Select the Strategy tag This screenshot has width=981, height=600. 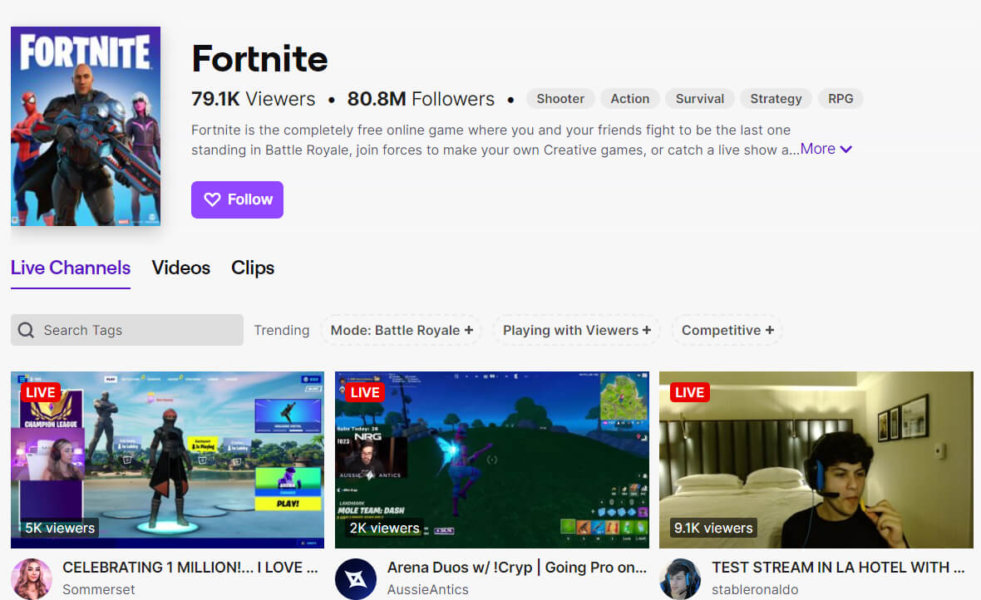(x=776, y=99)
